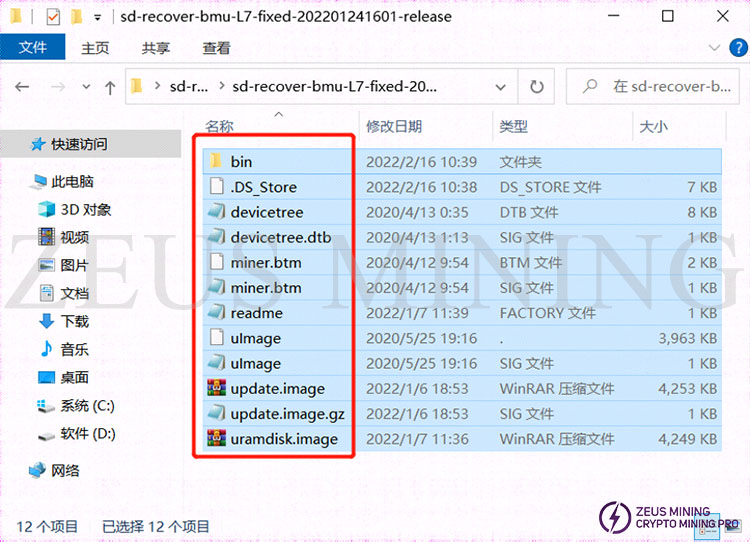Open the Music (音乐) sidebar folder
The height and width of the screenshot is (542, 750).
(64, 349)
